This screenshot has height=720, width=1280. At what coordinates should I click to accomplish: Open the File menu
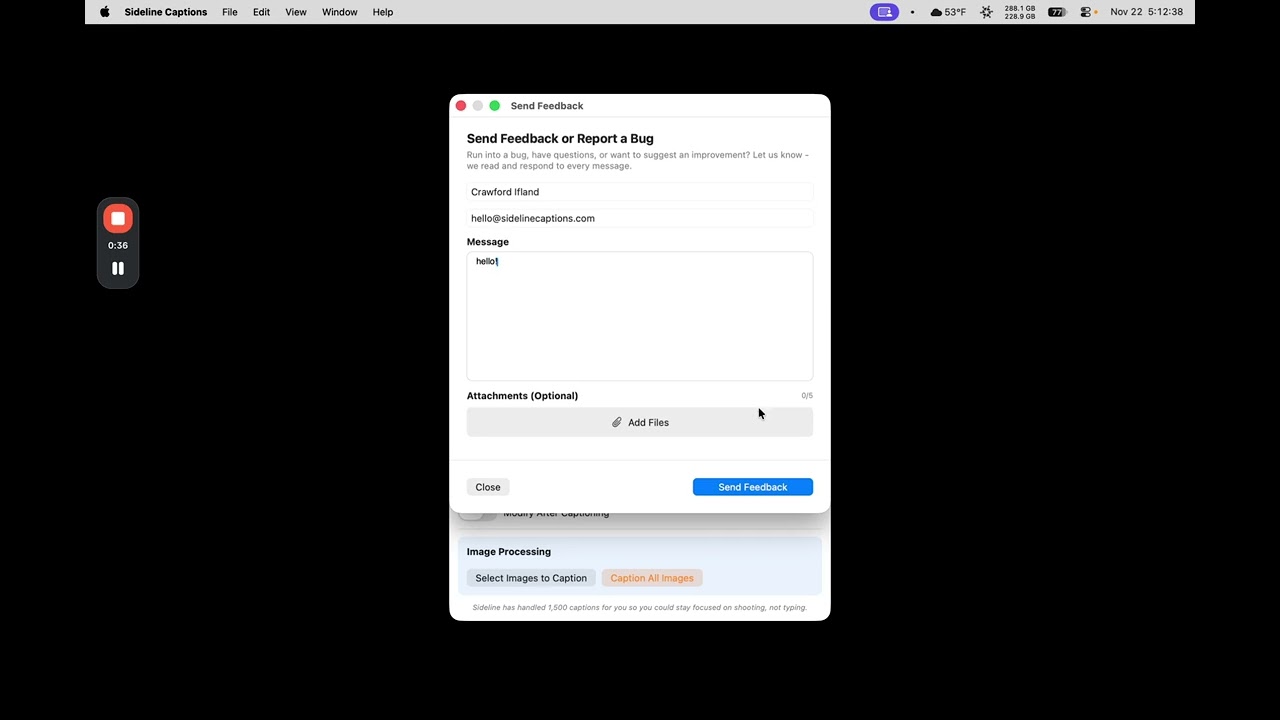click(x=230, y=12)
